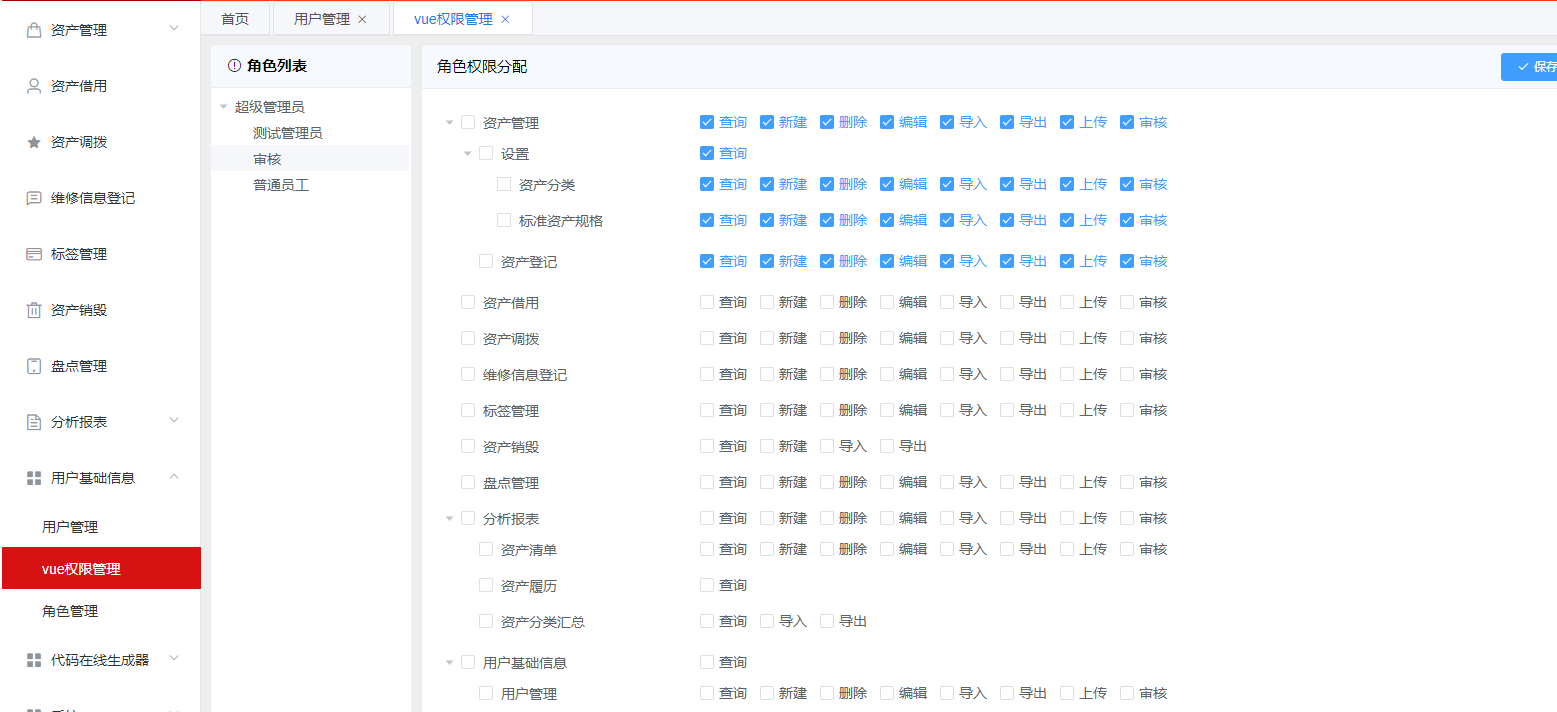
Task: Click the 角色列表 panel title text
Action: coord(277,66)
